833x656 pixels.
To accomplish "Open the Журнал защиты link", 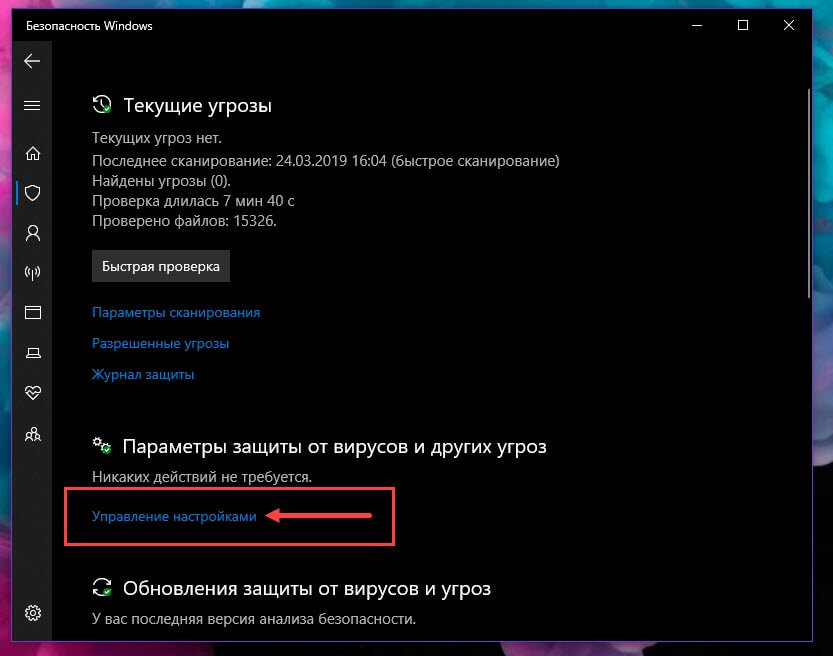I will 143,374.
